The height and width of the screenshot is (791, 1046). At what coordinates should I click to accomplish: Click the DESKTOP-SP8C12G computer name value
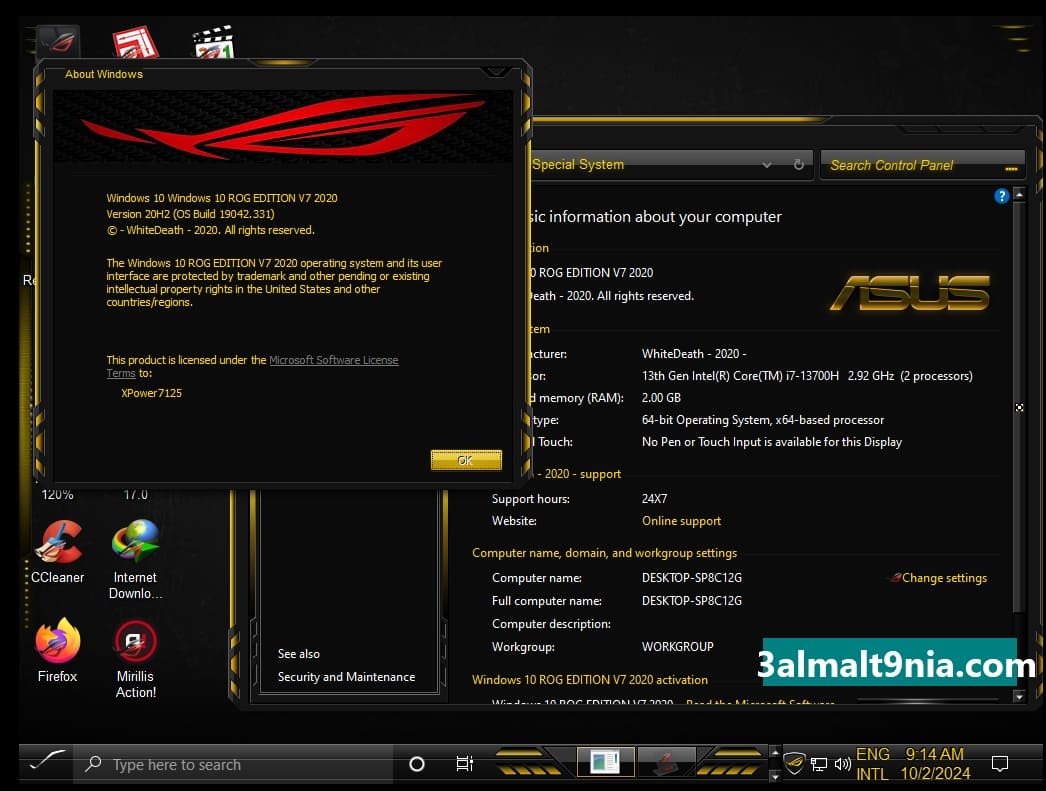tap(692, 578)
